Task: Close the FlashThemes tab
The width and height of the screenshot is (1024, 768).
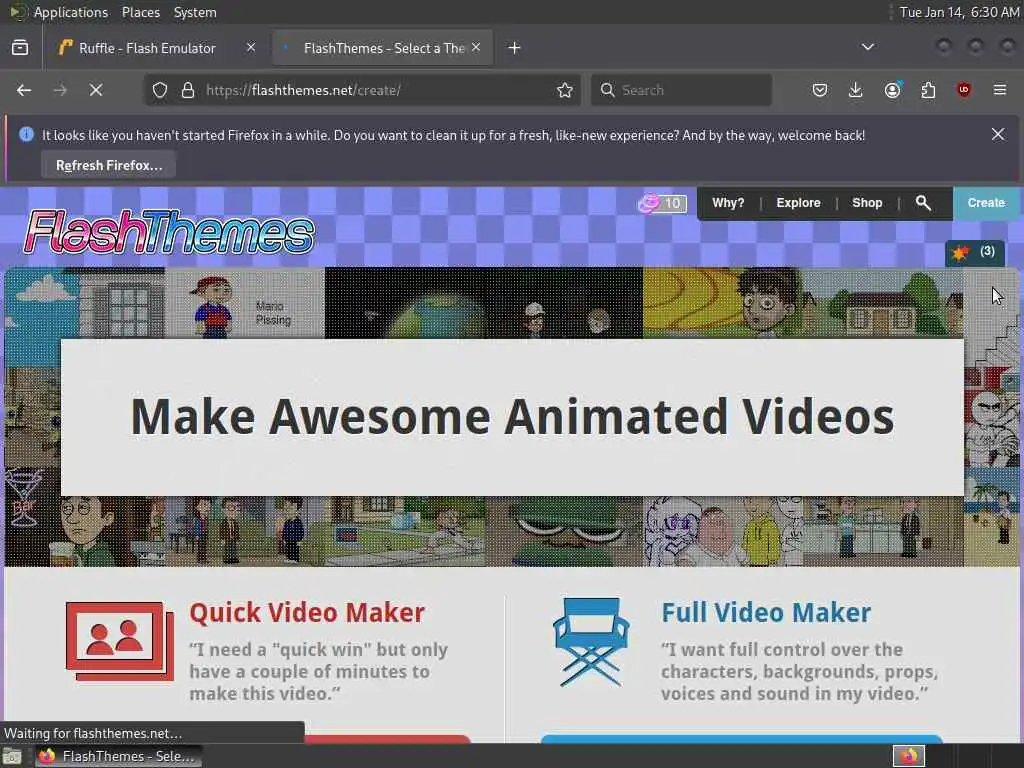Action: pos(476,47)
